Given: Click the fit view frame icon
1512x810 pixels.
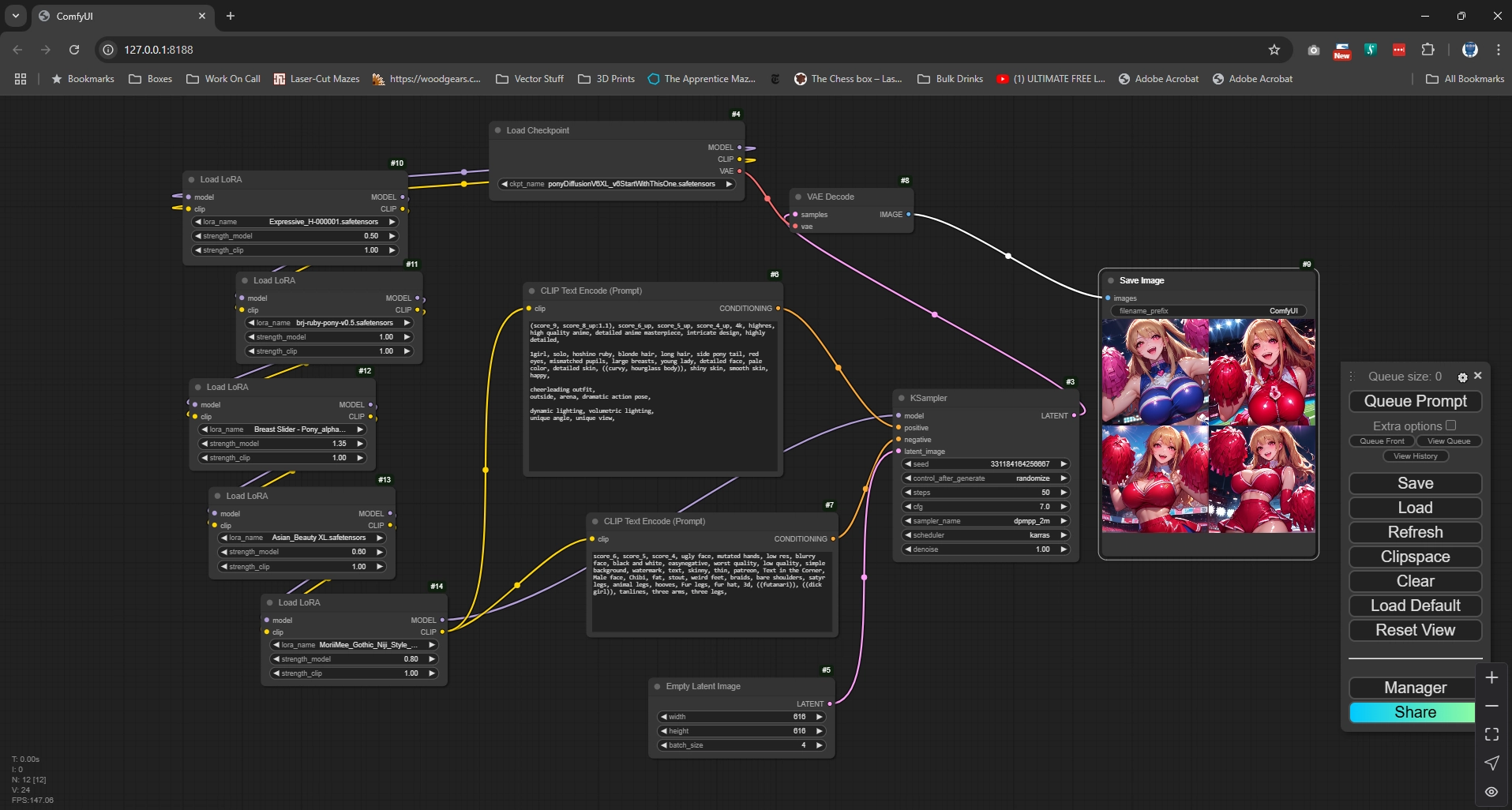Looking at the screenshot, I should [x=1491, y=735].
